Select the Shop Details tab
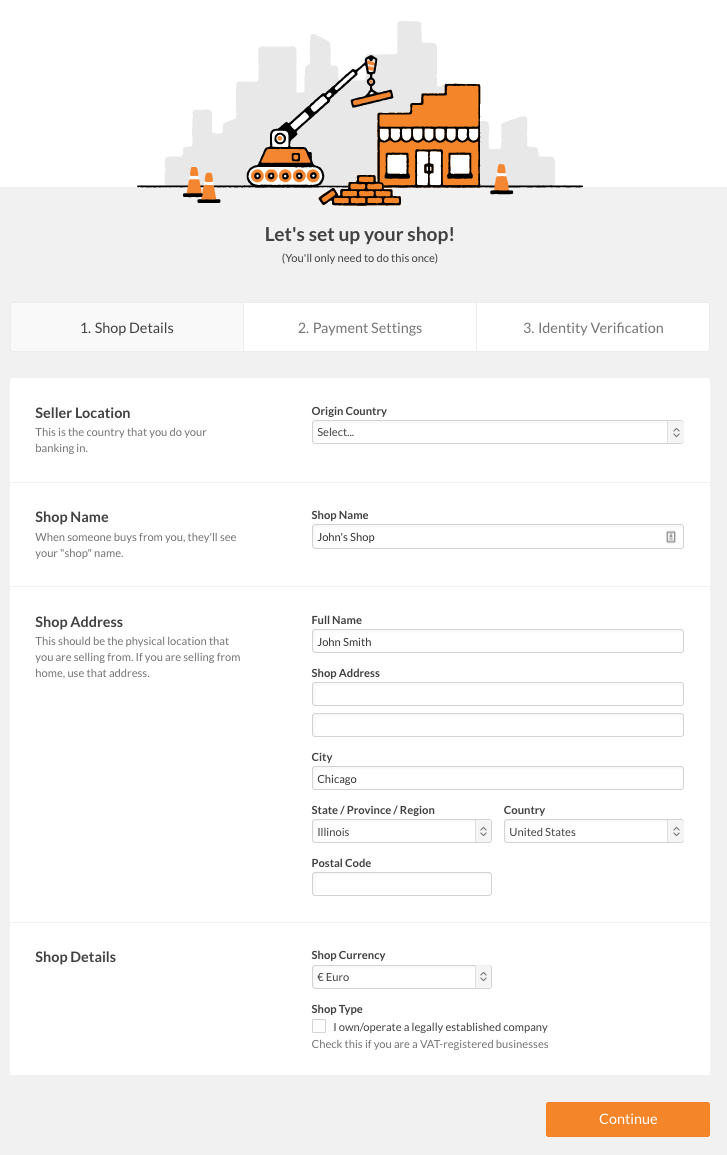 pyautogui.click(x=127, y=328)
